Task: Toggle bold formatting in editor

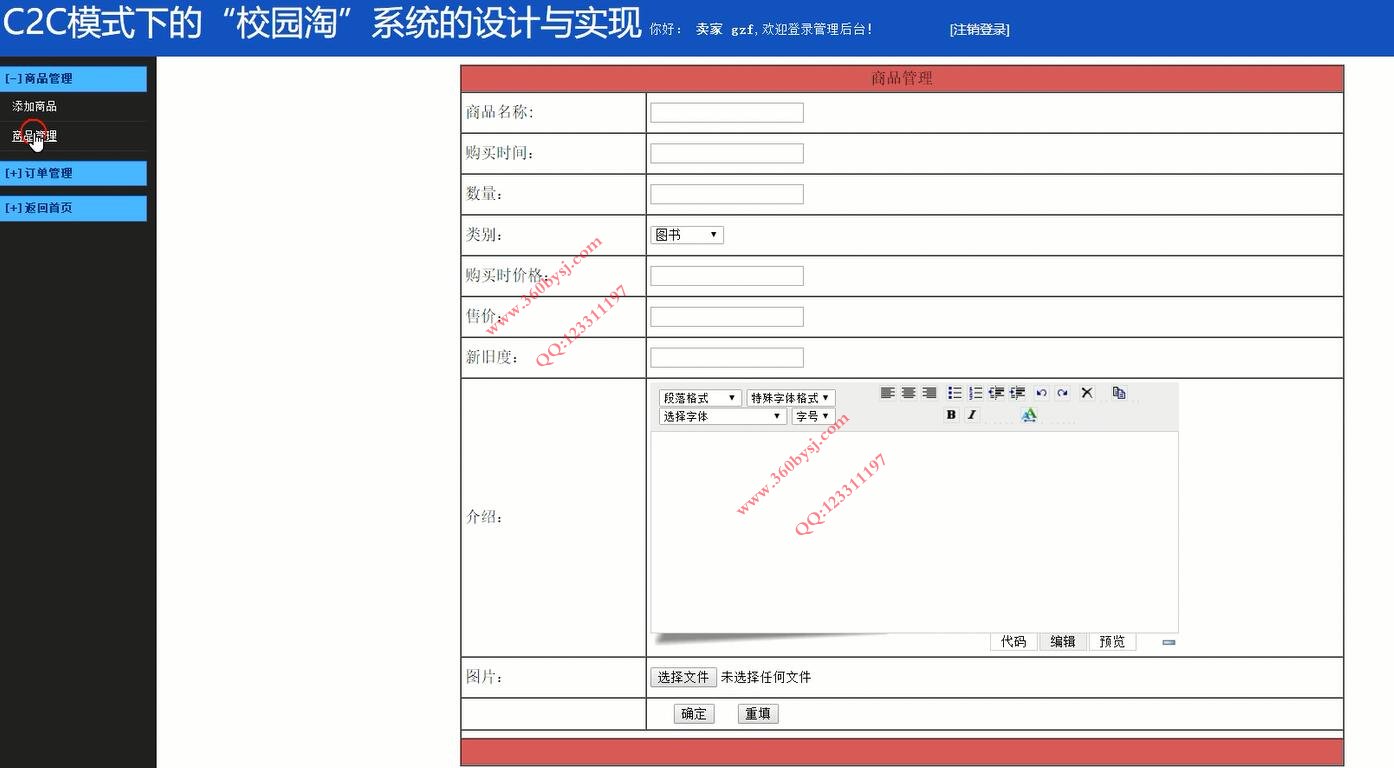Action: [951, 415]
